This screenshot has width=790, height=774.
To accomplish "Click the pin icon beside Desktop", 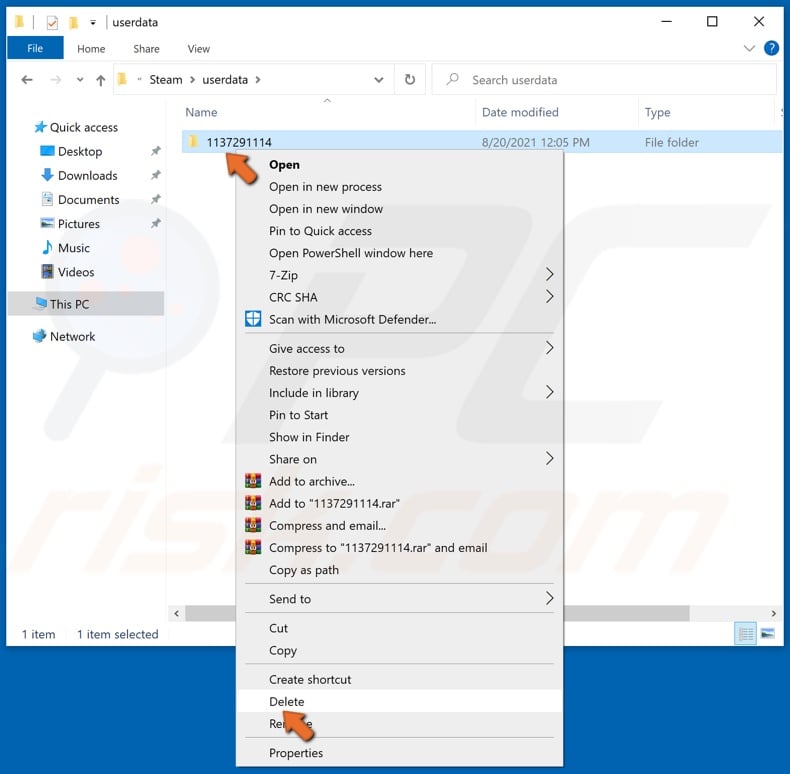I will 156,151.
